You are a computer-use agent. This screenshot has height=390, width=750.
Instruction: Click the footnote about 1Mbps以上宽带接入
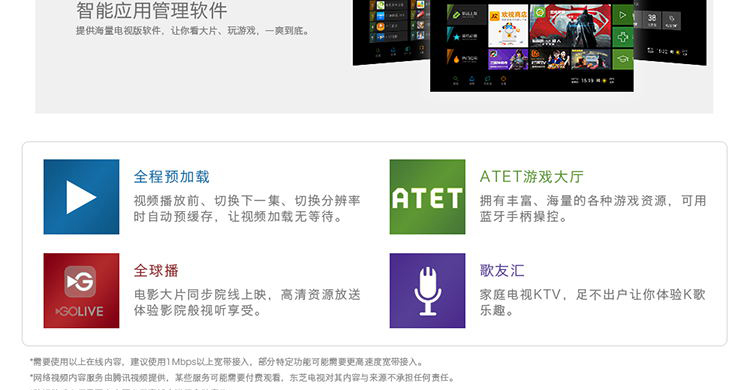click(227, 362)
